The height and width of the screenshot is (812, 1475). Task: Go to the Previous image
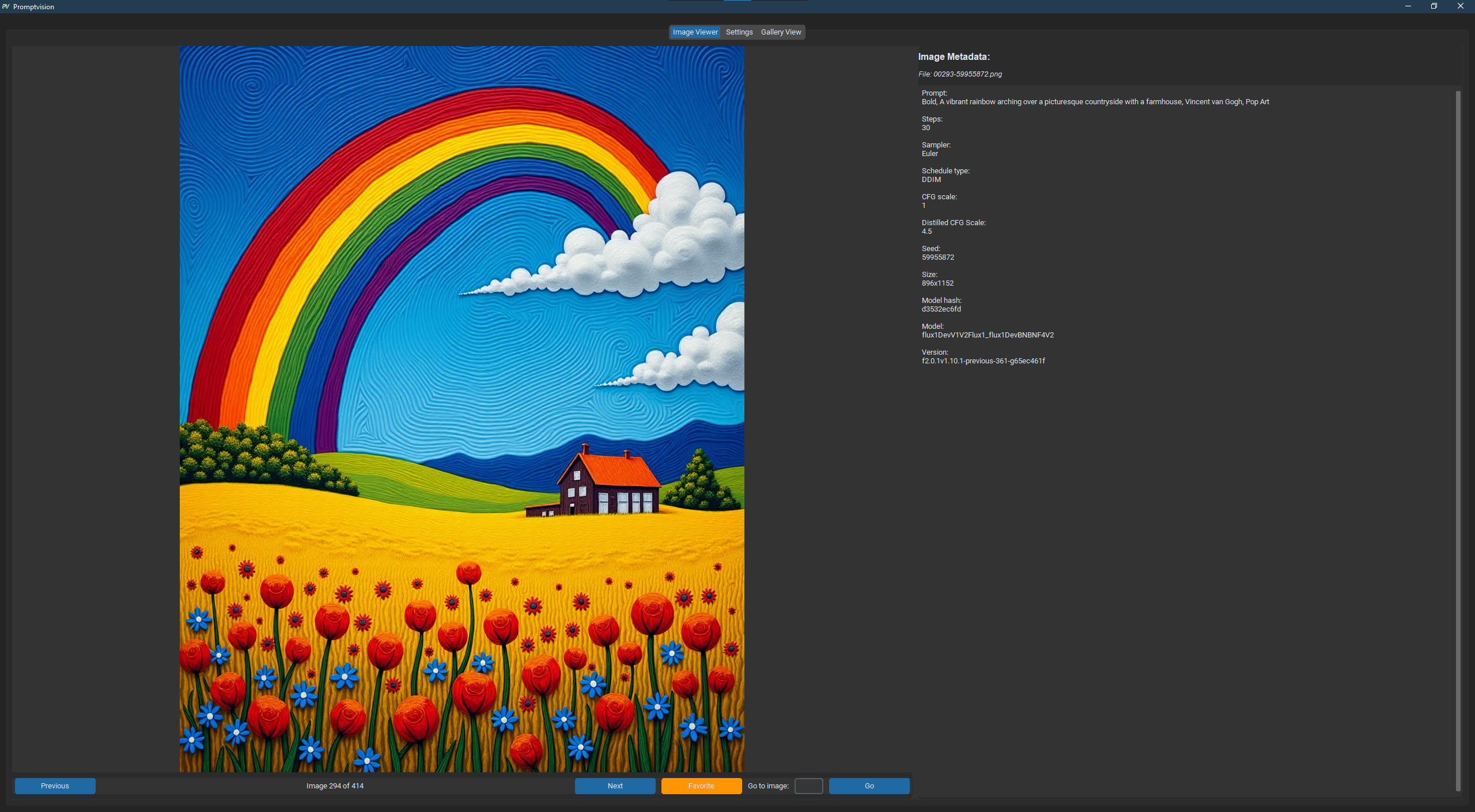55,786
